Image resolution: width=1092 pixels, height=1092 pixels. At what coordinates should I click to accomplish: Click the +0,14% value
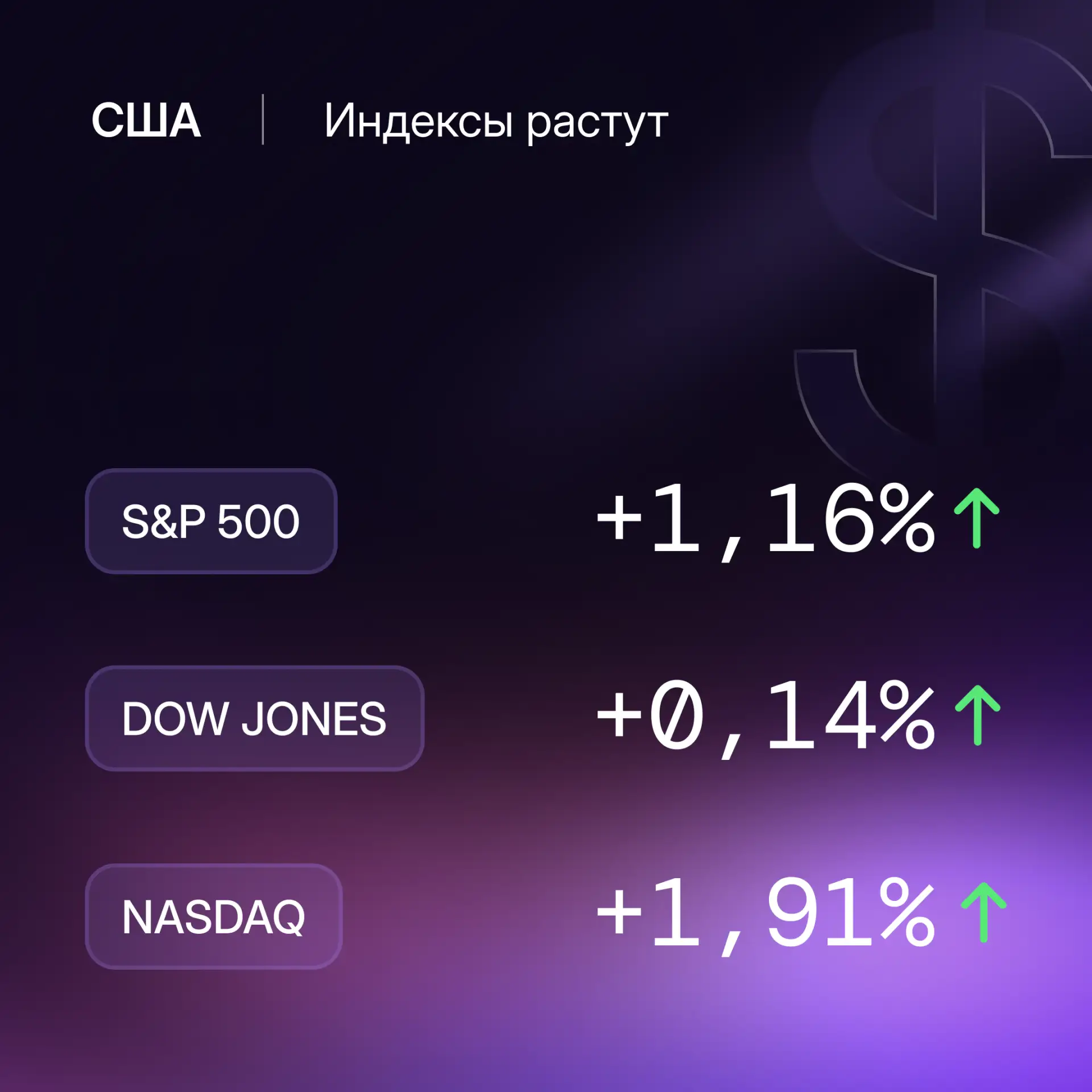point(765,718)
